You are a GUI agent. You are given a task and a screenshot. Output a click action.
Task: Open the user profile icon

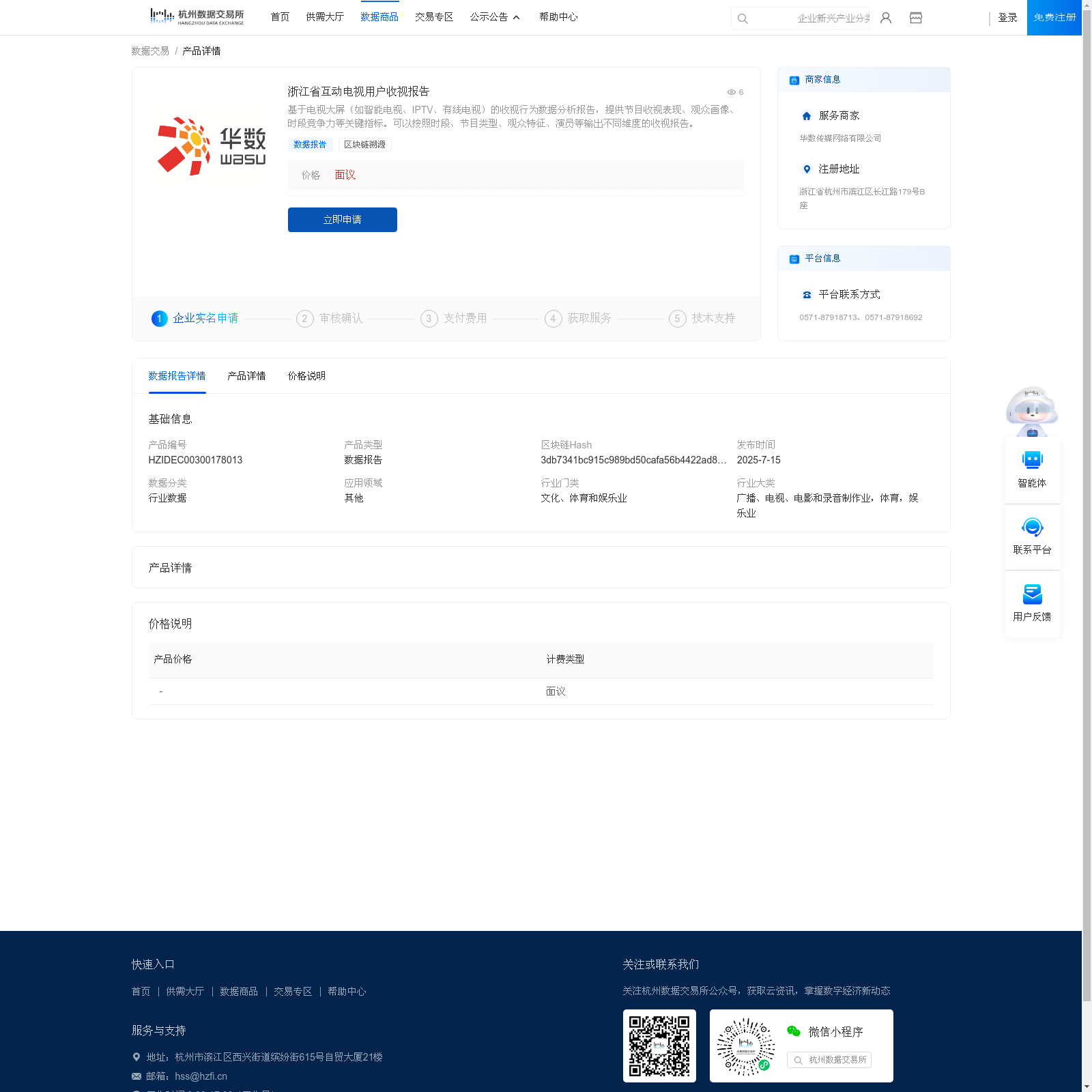click(x=886, y=18)
